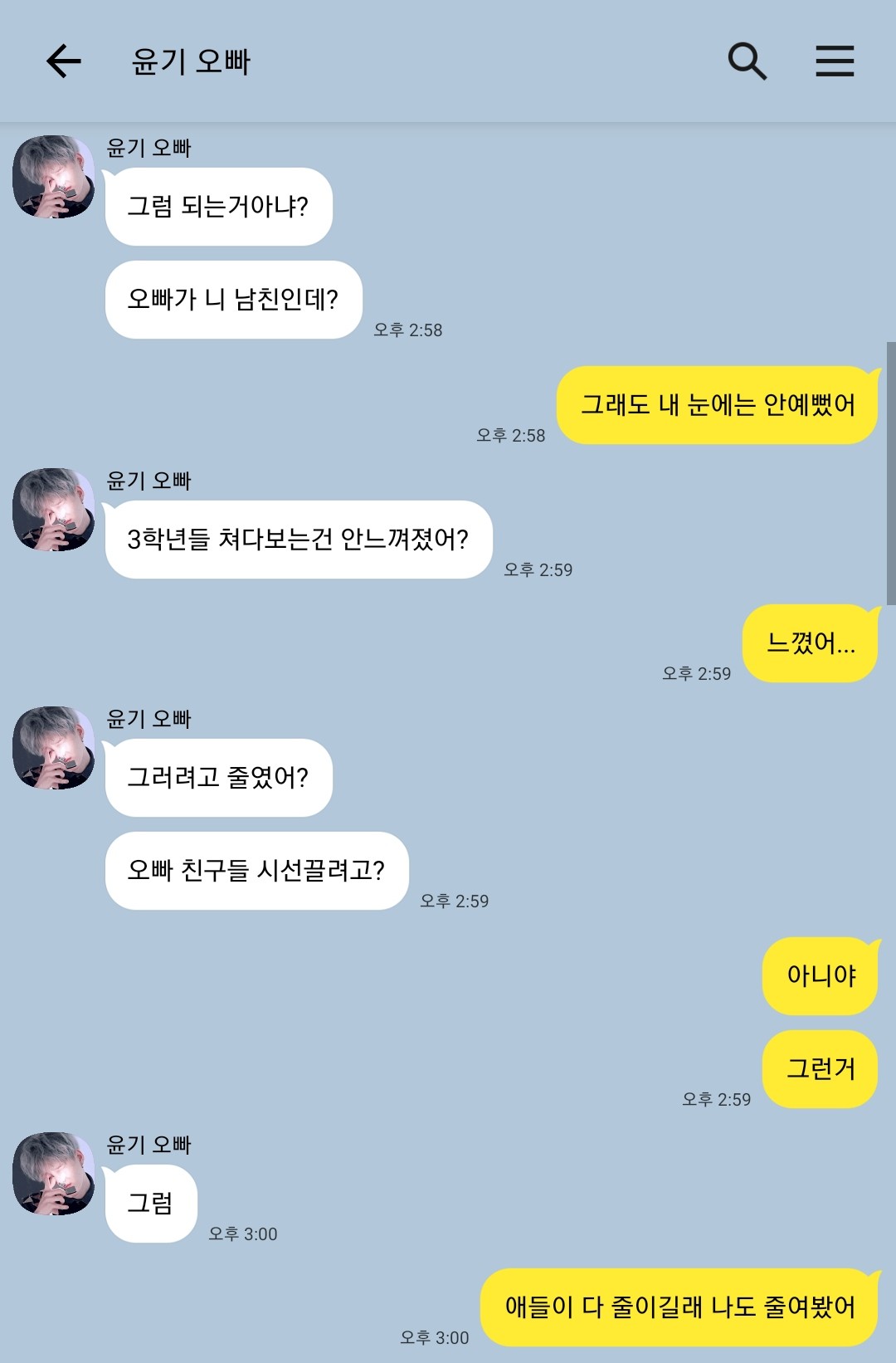This screenshot has width=896, height=1363.
Task: Open profile picture beside last 그럼 message
Action: tap(54, 1174)
